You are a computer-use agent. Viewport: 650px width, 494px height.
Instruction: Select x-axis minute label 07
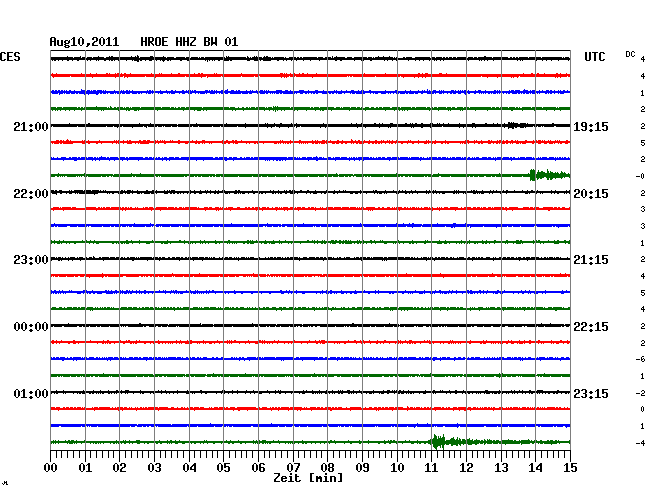tap(293, 468)
